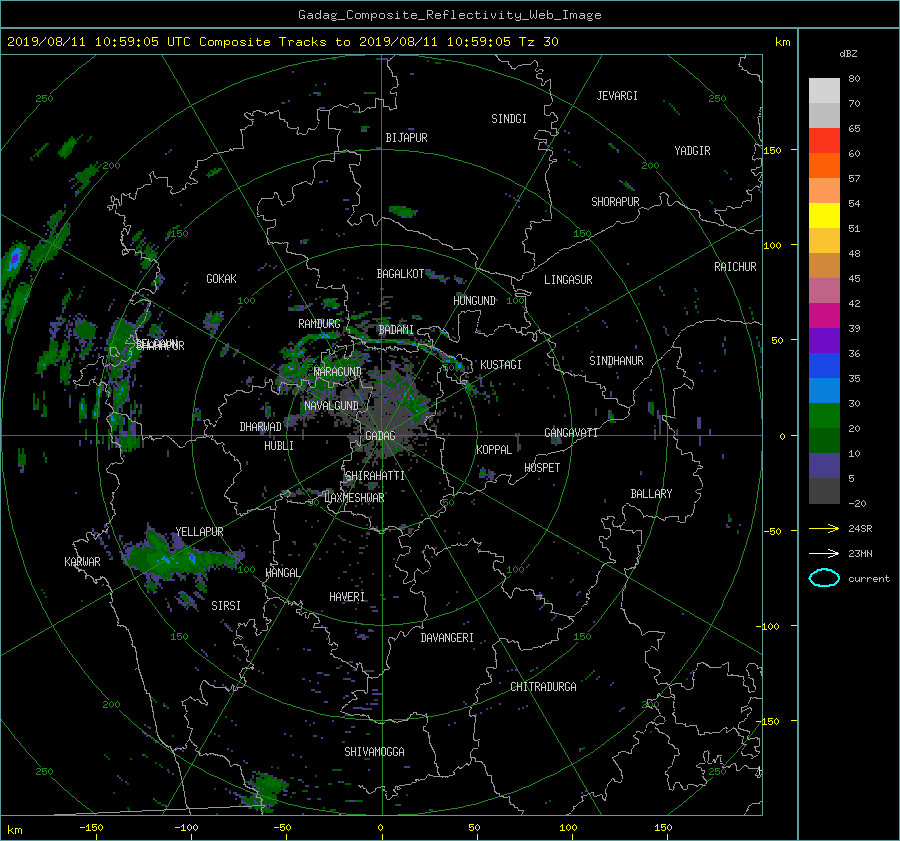Click the -20 dBZ legend value

(856, 503)
